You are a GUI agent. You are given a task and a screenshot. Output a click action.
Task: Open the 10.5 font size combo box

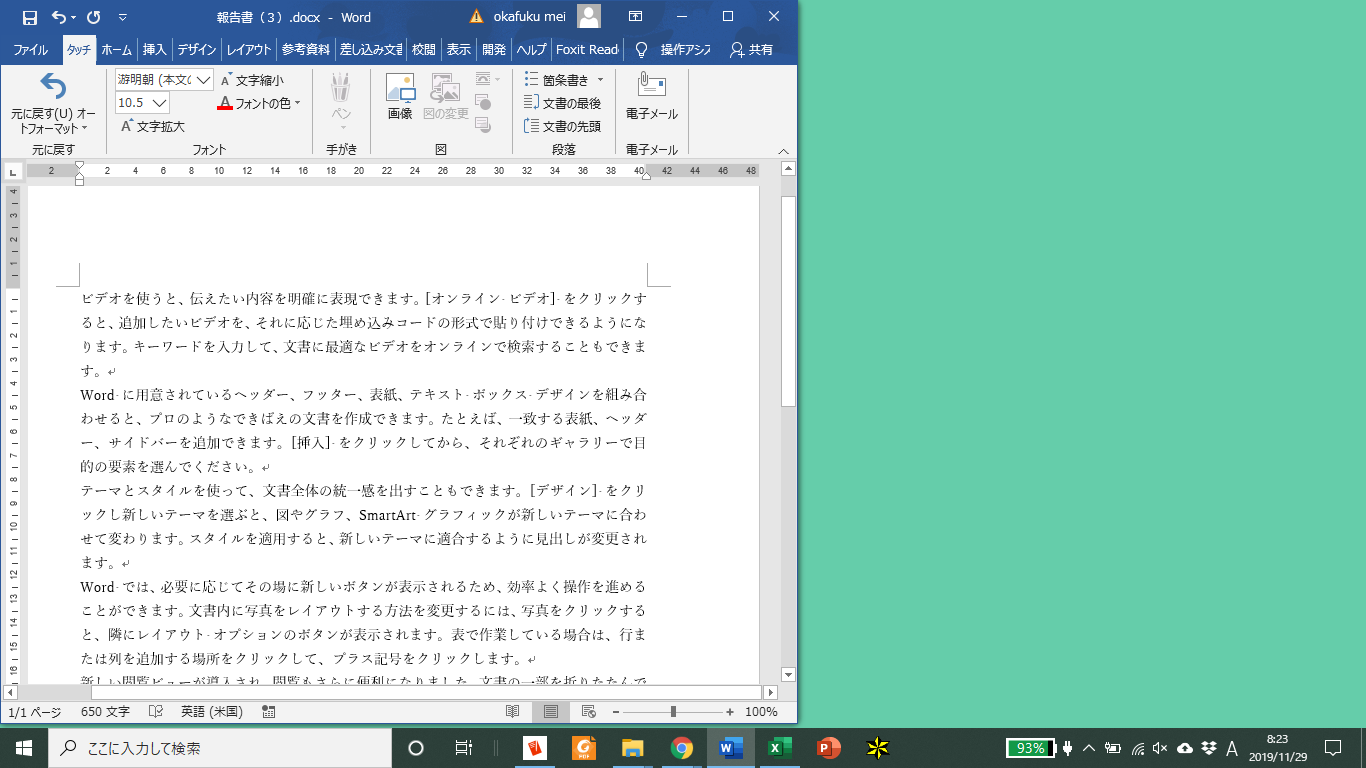tap(142, 102)
